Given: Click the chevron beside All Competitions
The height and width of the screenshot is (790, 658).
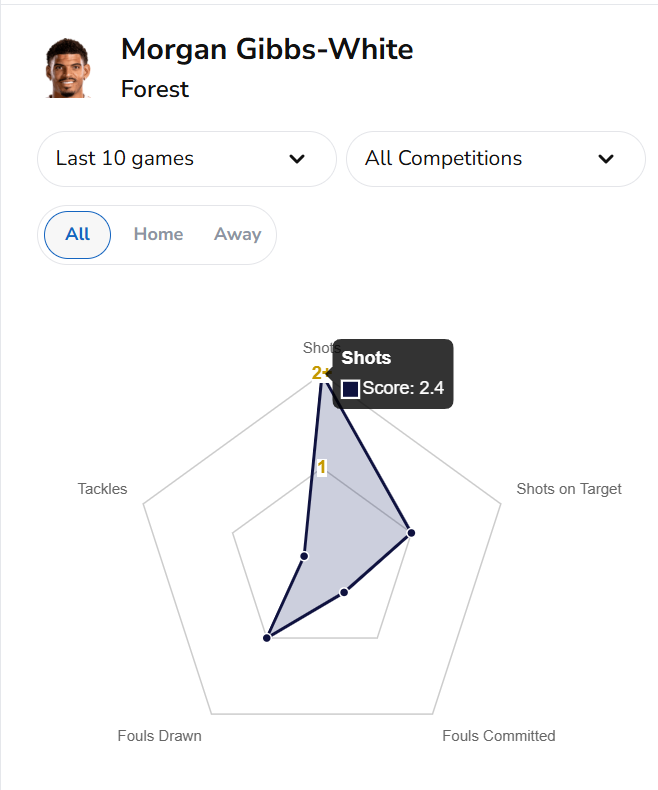Looking at the screenshot, I should pyautogui.click(x=605, y=159).
